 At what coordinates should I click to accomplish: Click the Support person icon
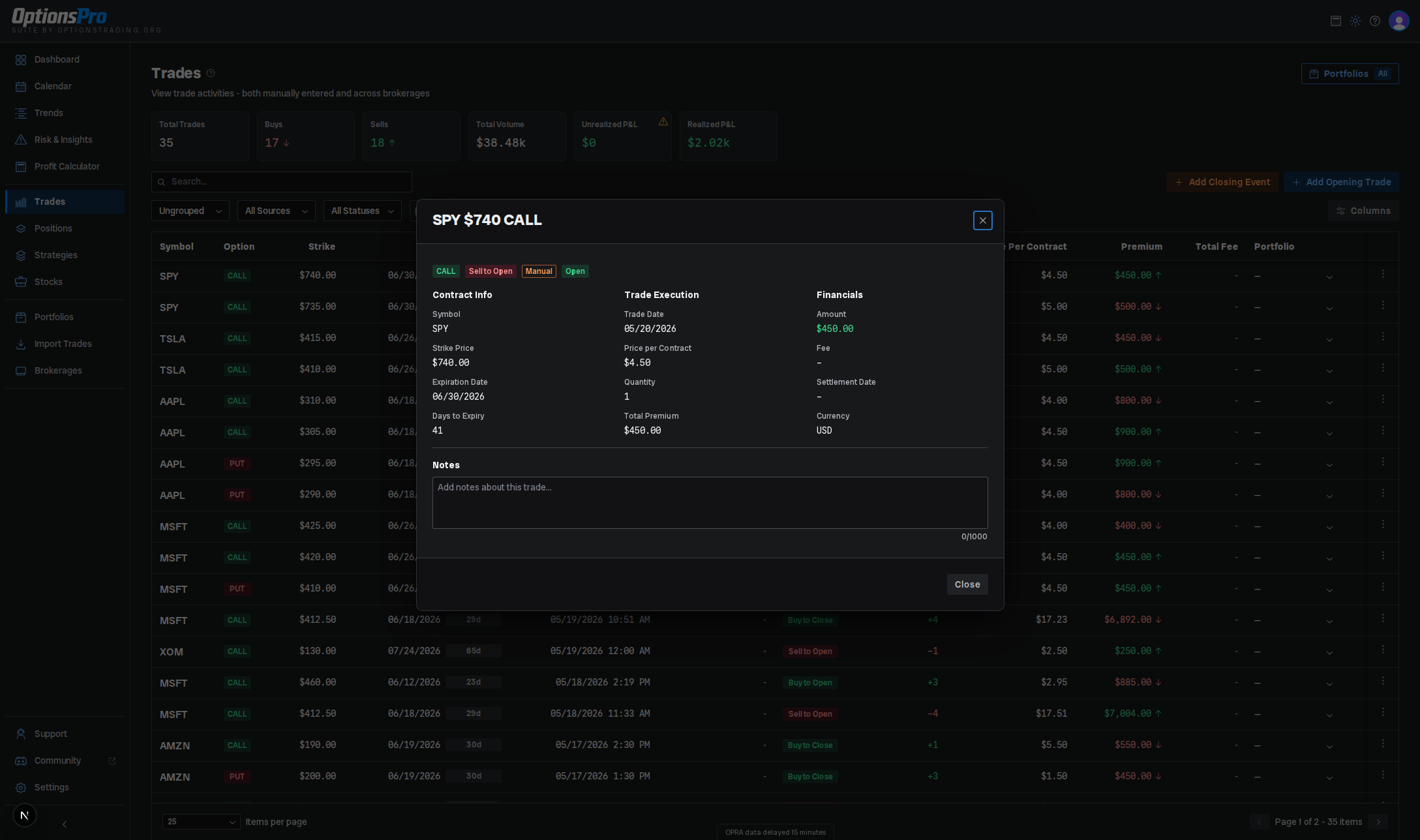[x=21, y=734]
